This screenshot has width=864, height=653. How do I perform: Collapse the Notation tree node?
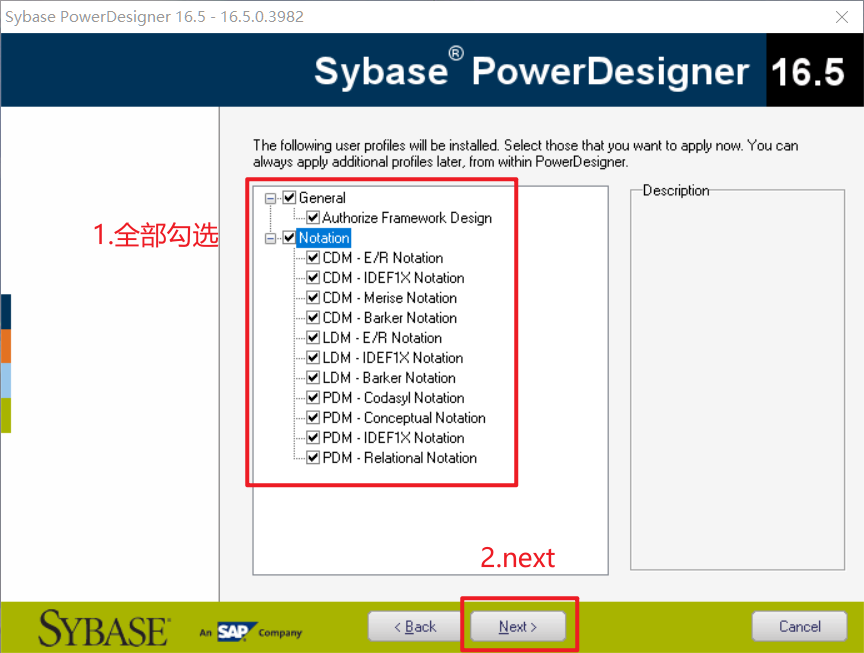click(270, 238)
